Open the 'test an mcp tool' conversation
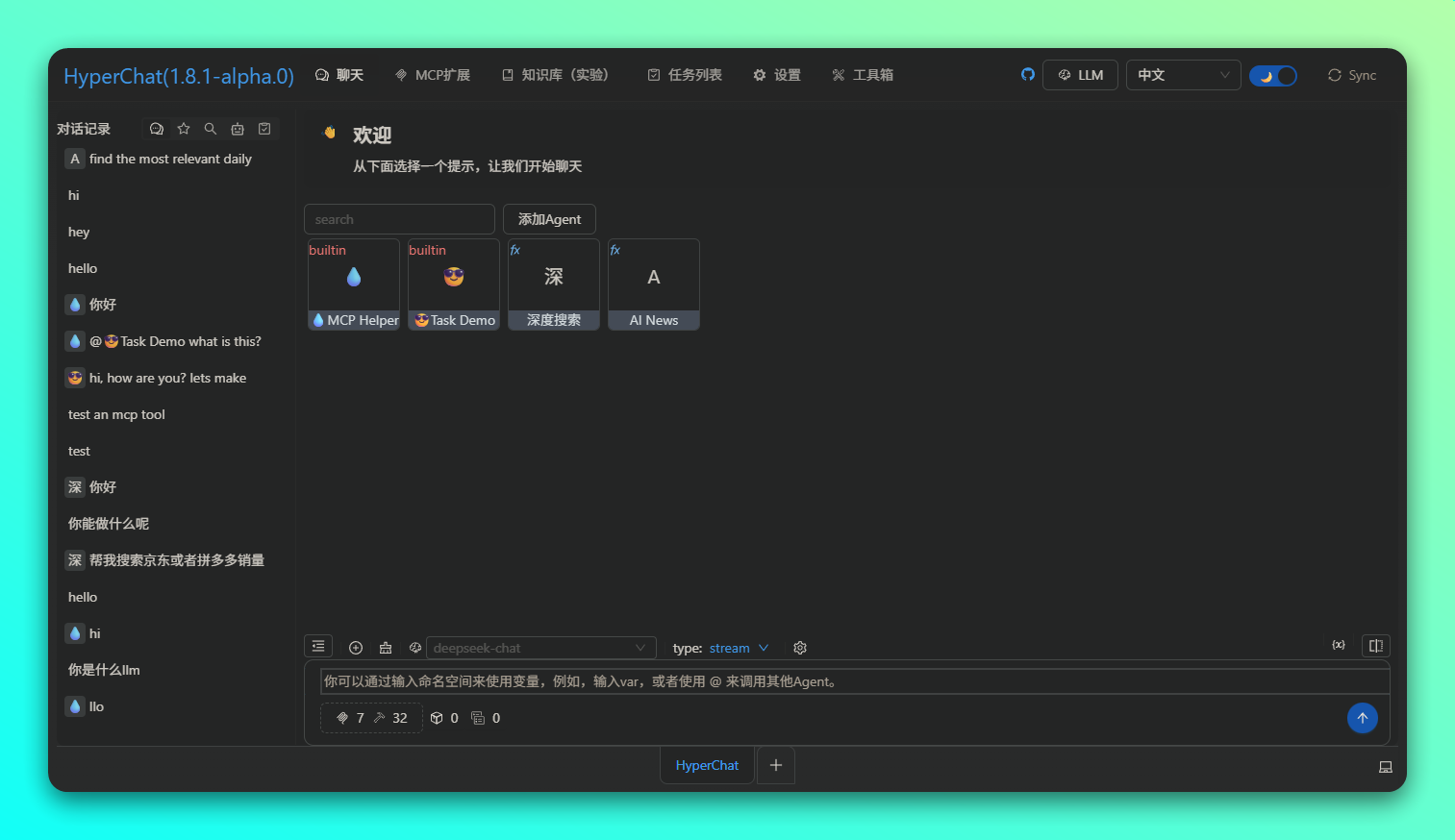 [x=173, y=414]
